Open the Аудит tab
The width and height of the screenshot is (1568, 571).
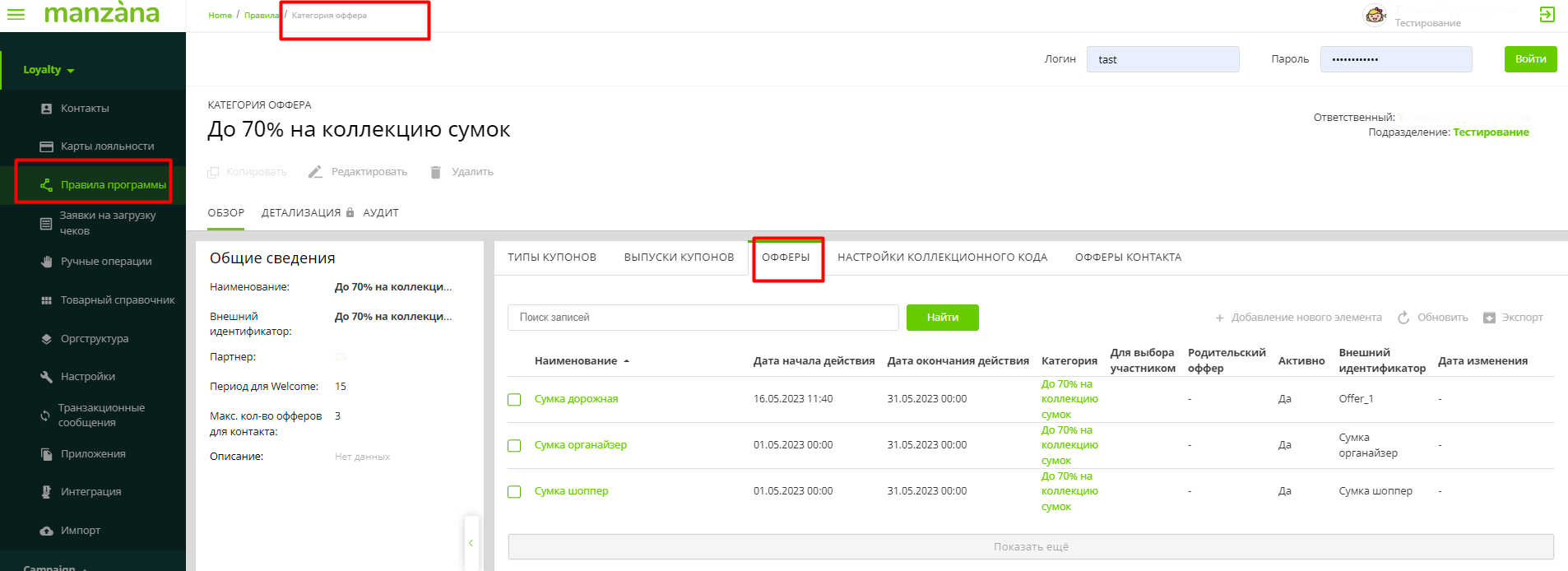coord(380,213)
